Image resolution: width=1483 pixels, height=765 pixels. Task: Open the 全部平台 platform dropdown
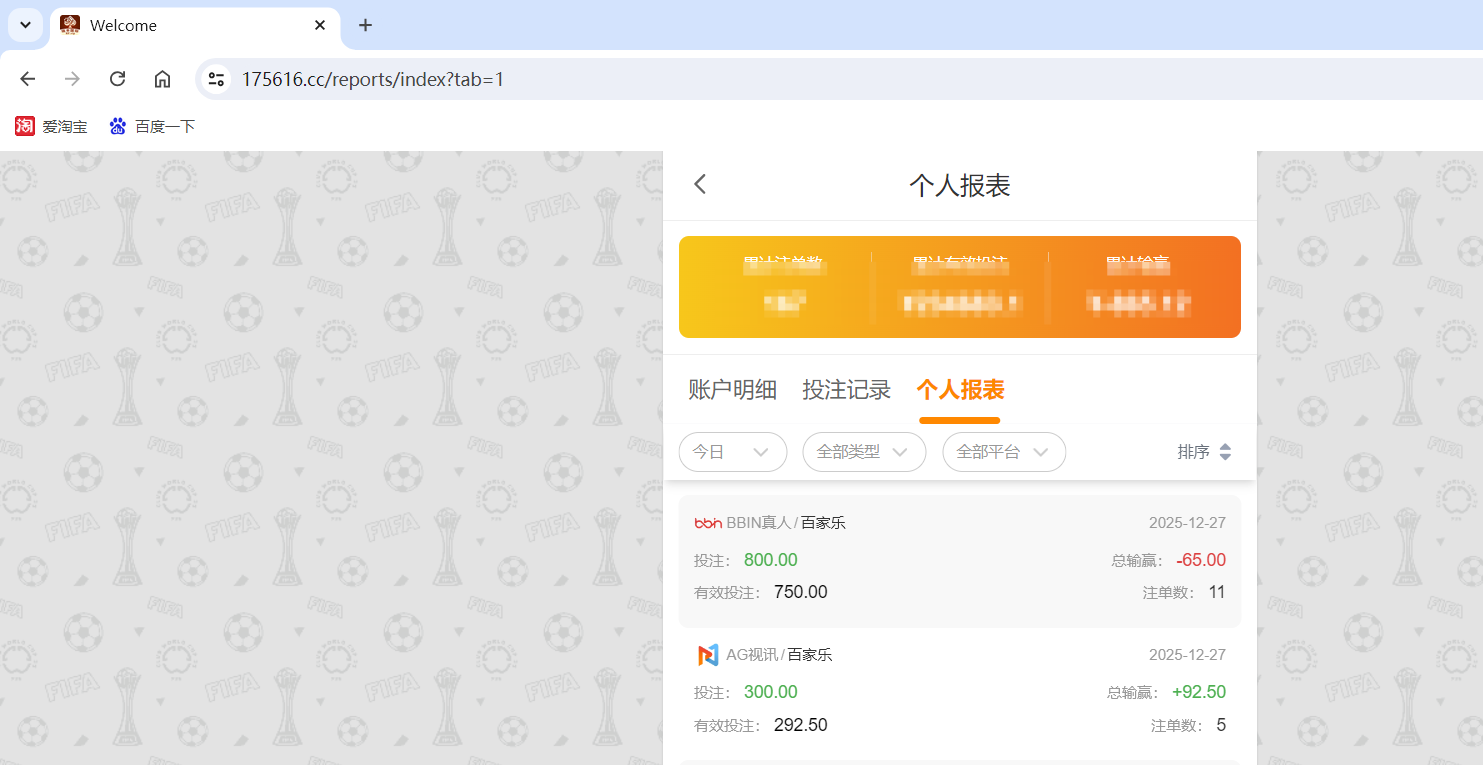[1004, 452]
